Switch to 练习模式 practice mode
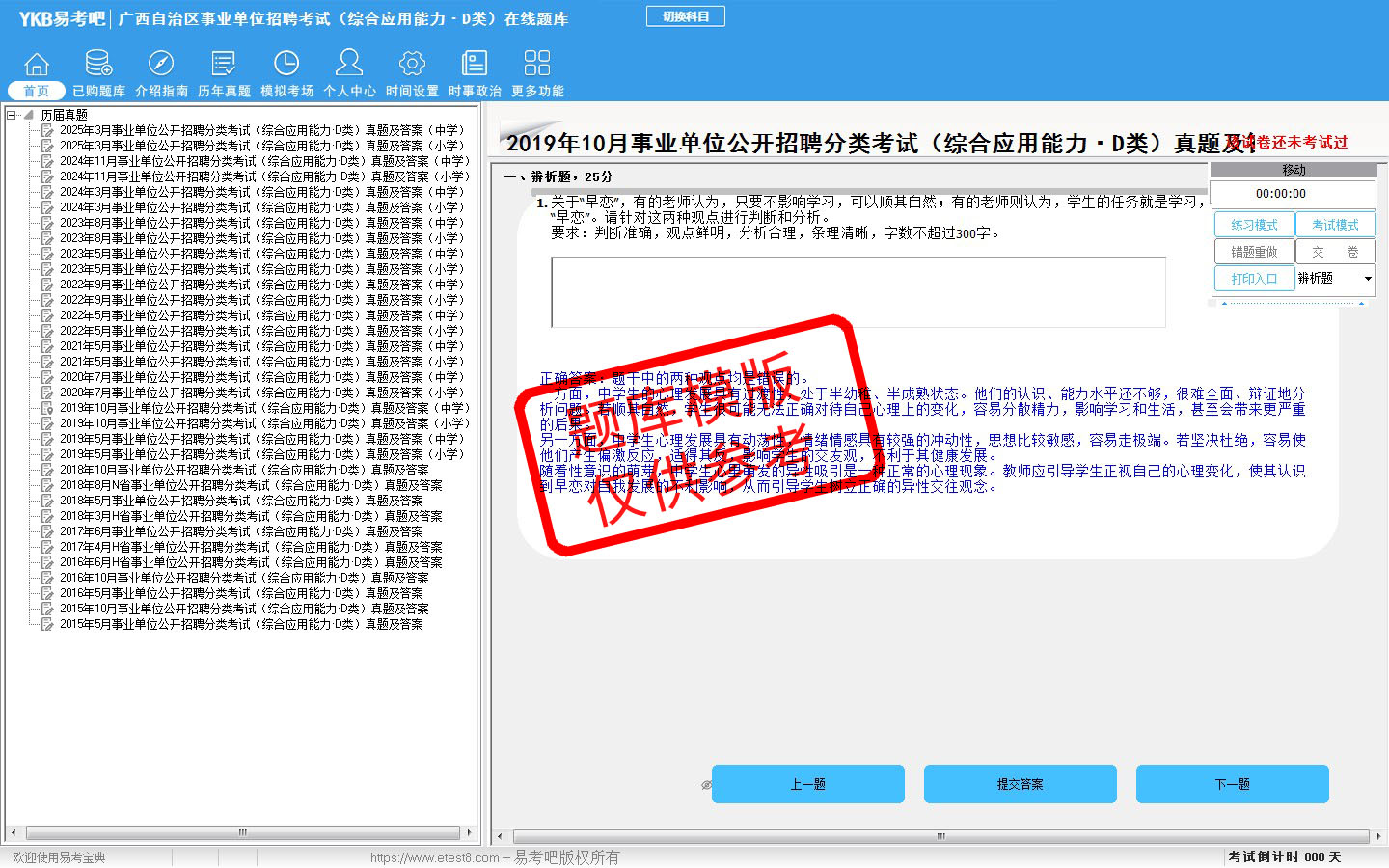Image resolution: width=1389 pixels, height=868 pixels. (1254, 225)
